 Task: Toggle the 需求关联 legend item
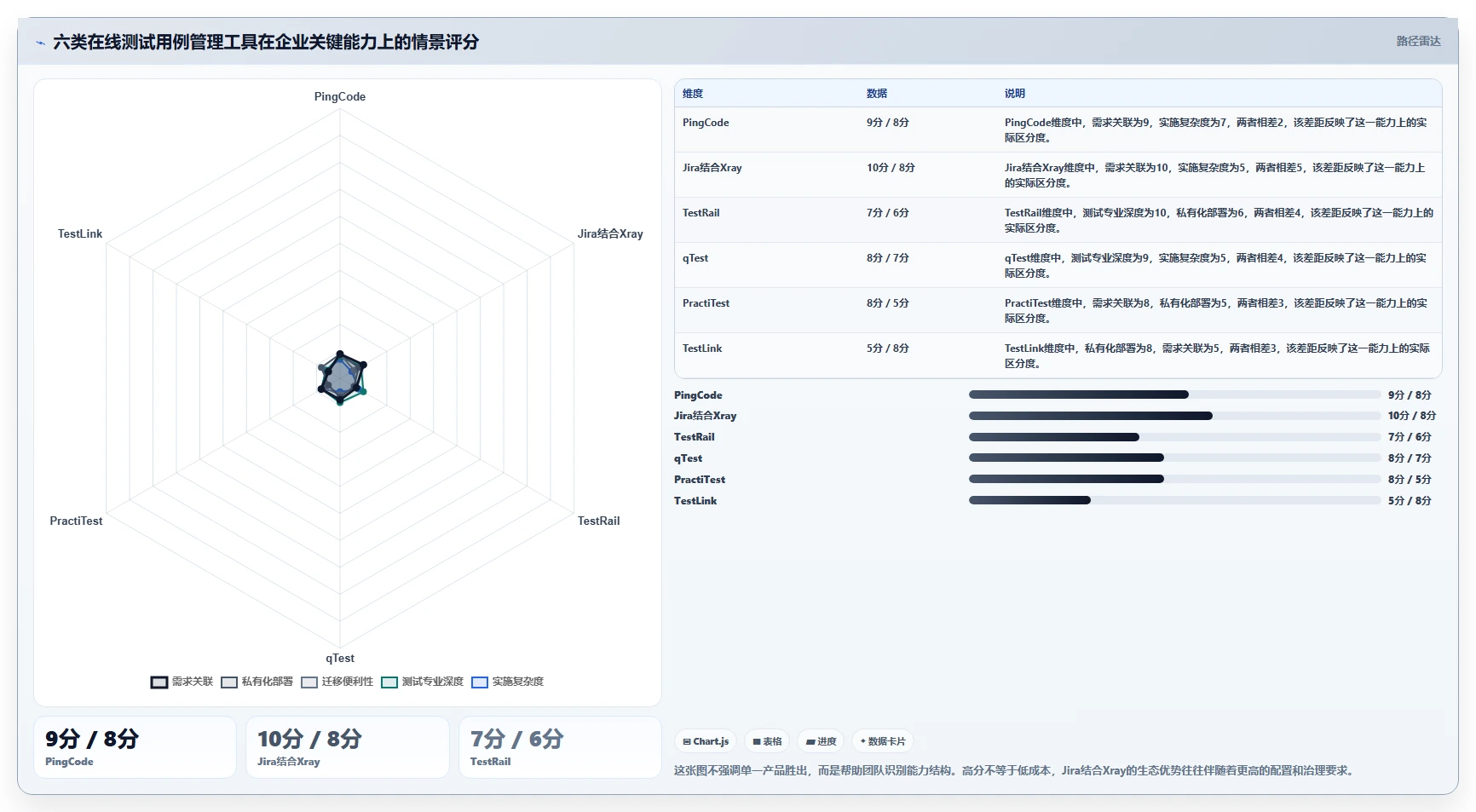click(182, 682)
